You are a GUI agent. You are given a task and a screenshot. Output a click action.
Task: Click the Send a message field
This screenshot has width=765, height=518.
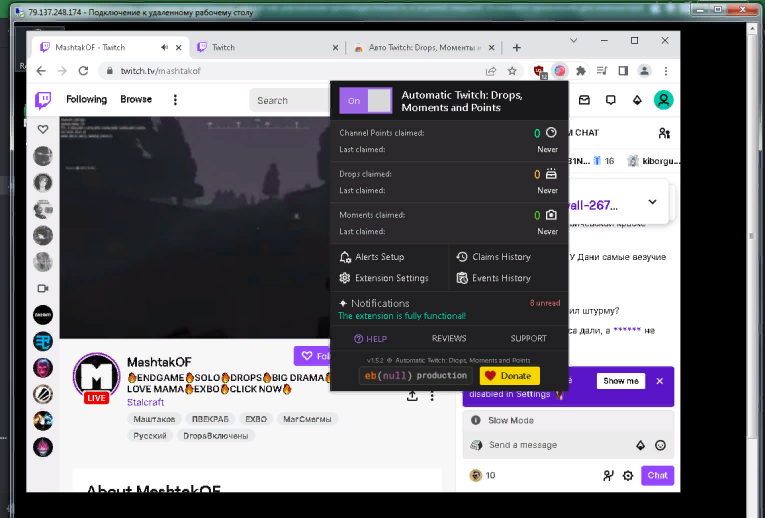551,445
